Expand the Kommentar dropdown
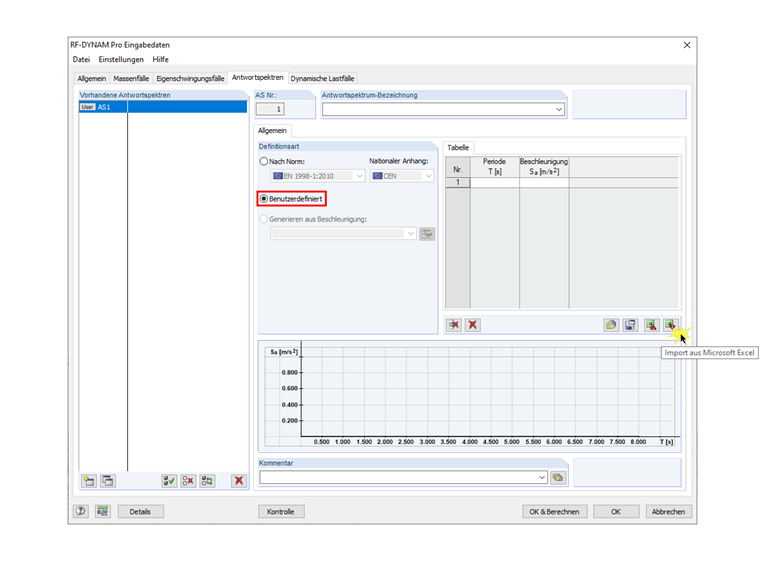Image resolution: width=760 pixels, height=570 pixels. point(542,477)
